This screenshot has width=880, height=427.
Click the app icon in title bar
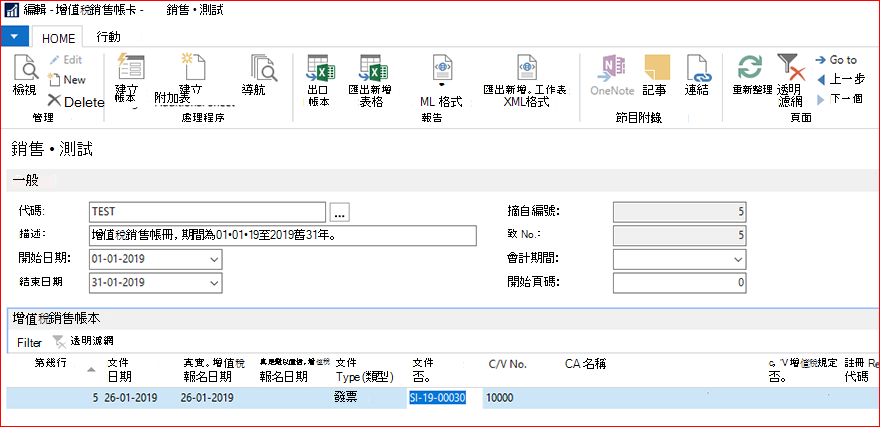coord(11,11)
